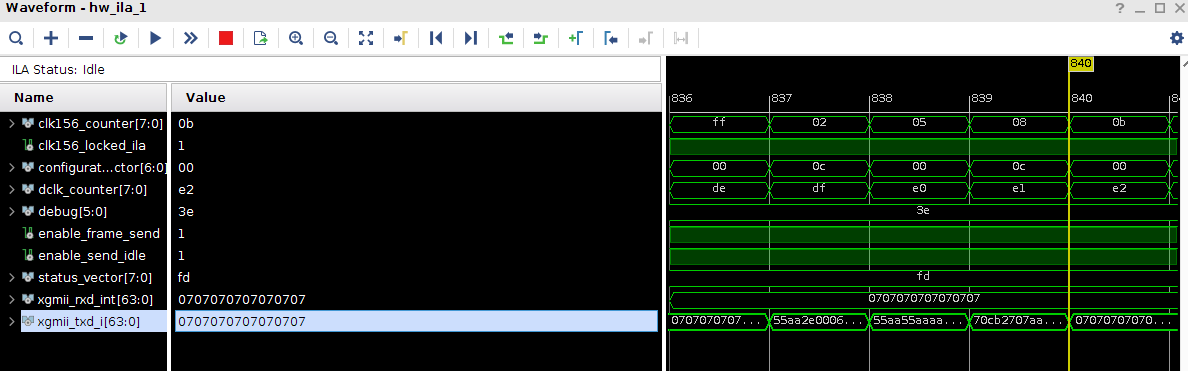The image size is (1188, 371).
Task: Click waveform segment 70cb2707aa... on xgmii_txd_i
Action: coord(1019,321)
